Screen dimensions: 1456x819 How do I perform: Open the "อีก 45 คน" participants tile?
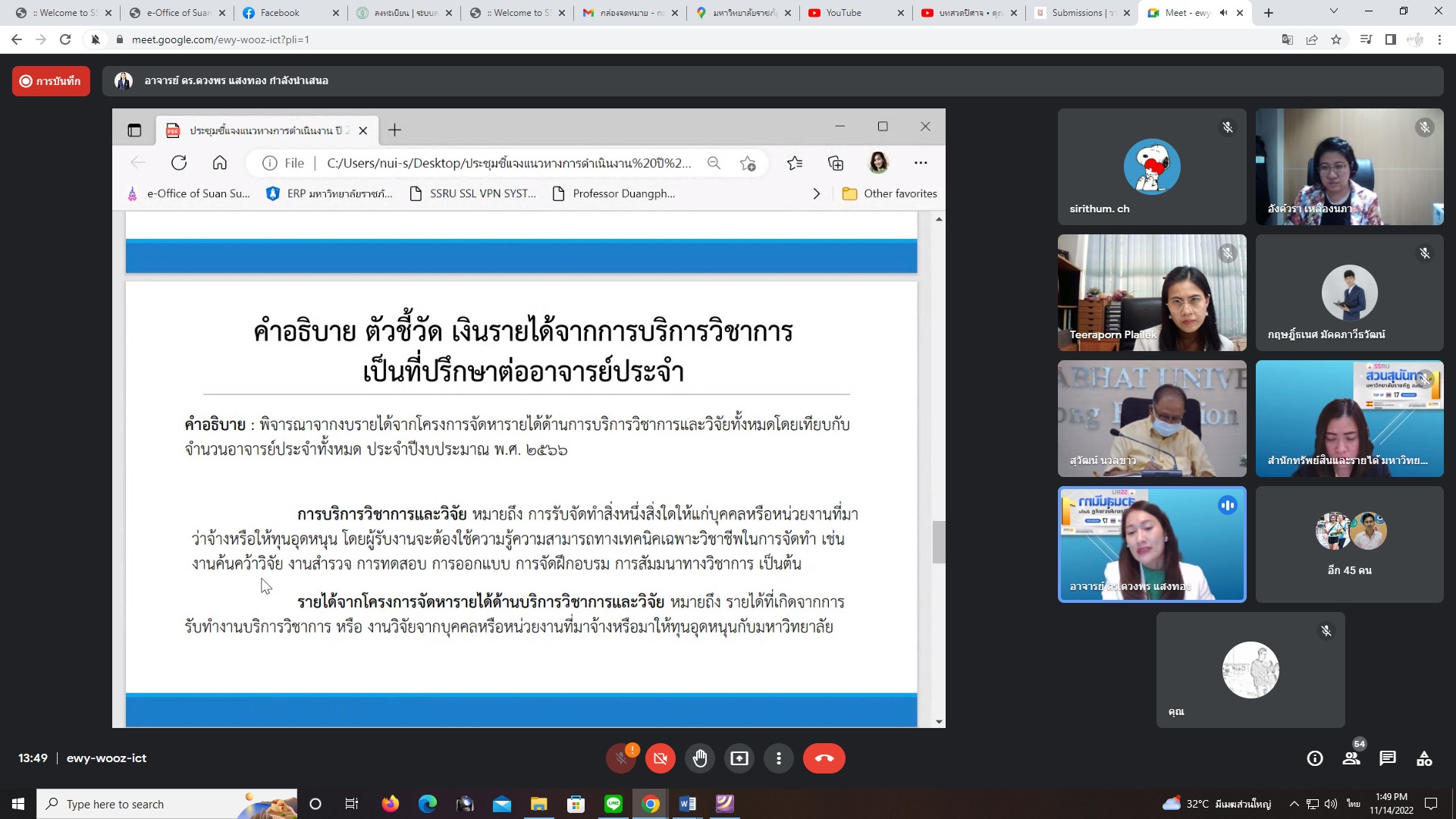click(1349, 544)
